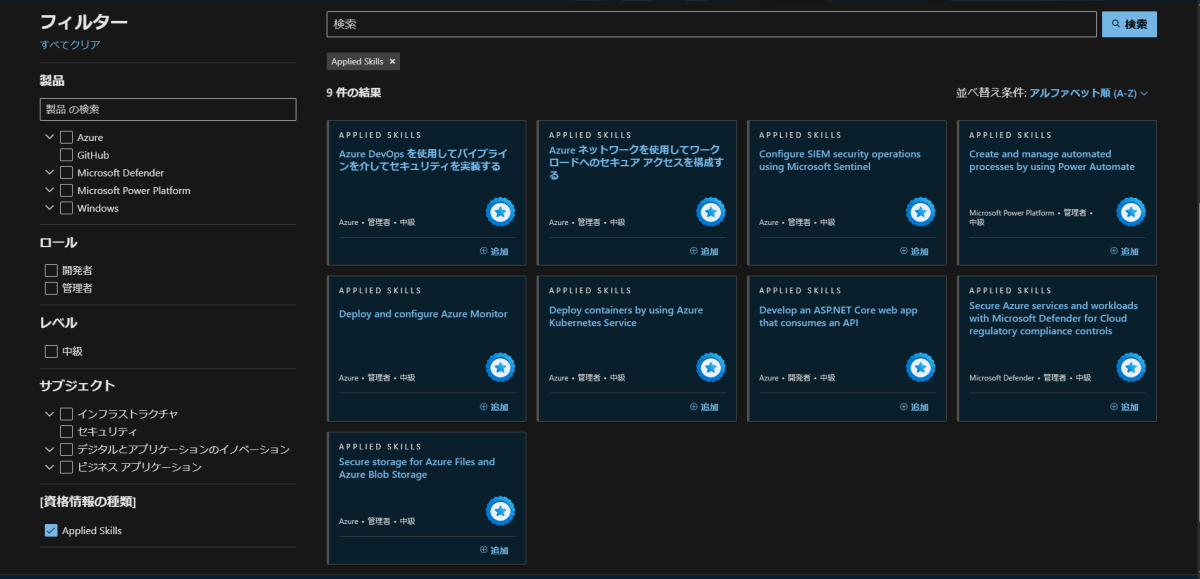1200x579 pixels.
Task: Click badge icon on Secure storage card
Action: 501,512
